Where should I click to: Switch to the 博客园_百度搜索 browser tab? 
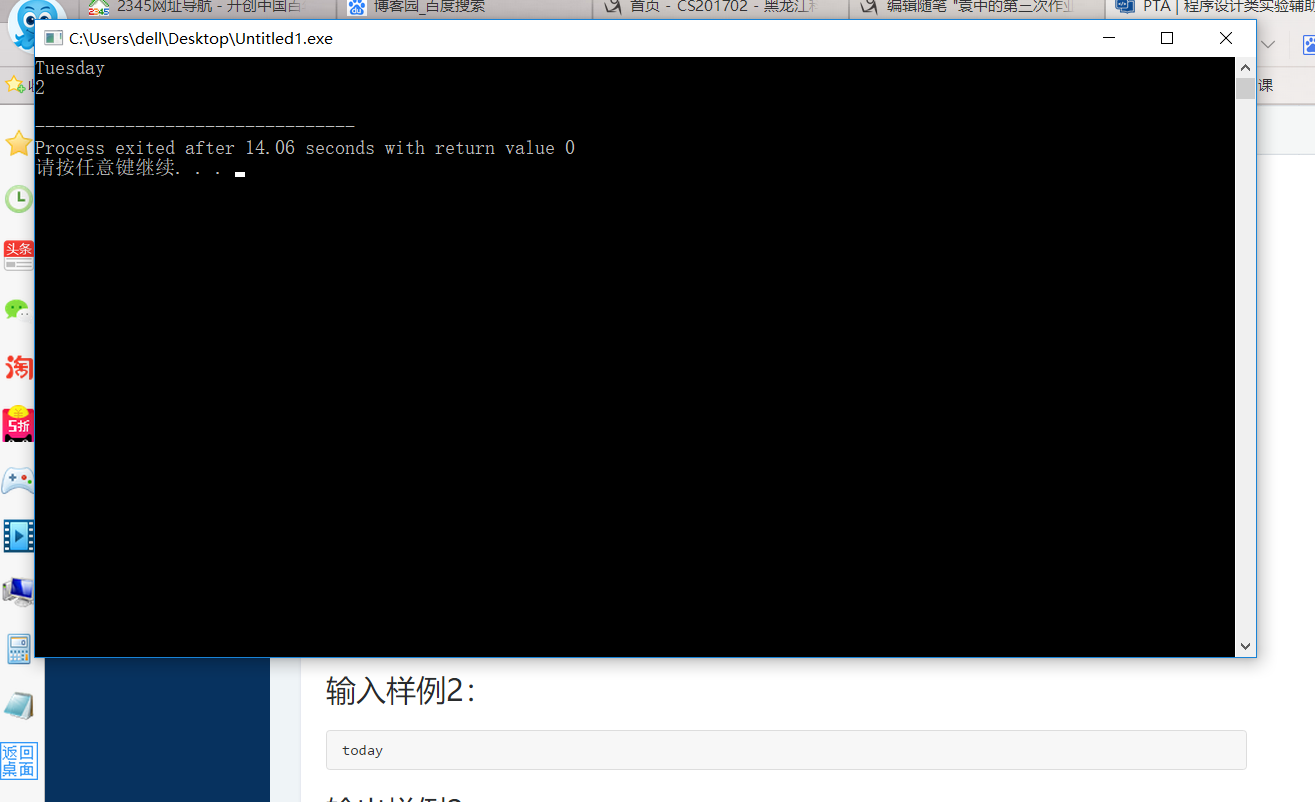(464, 8)
